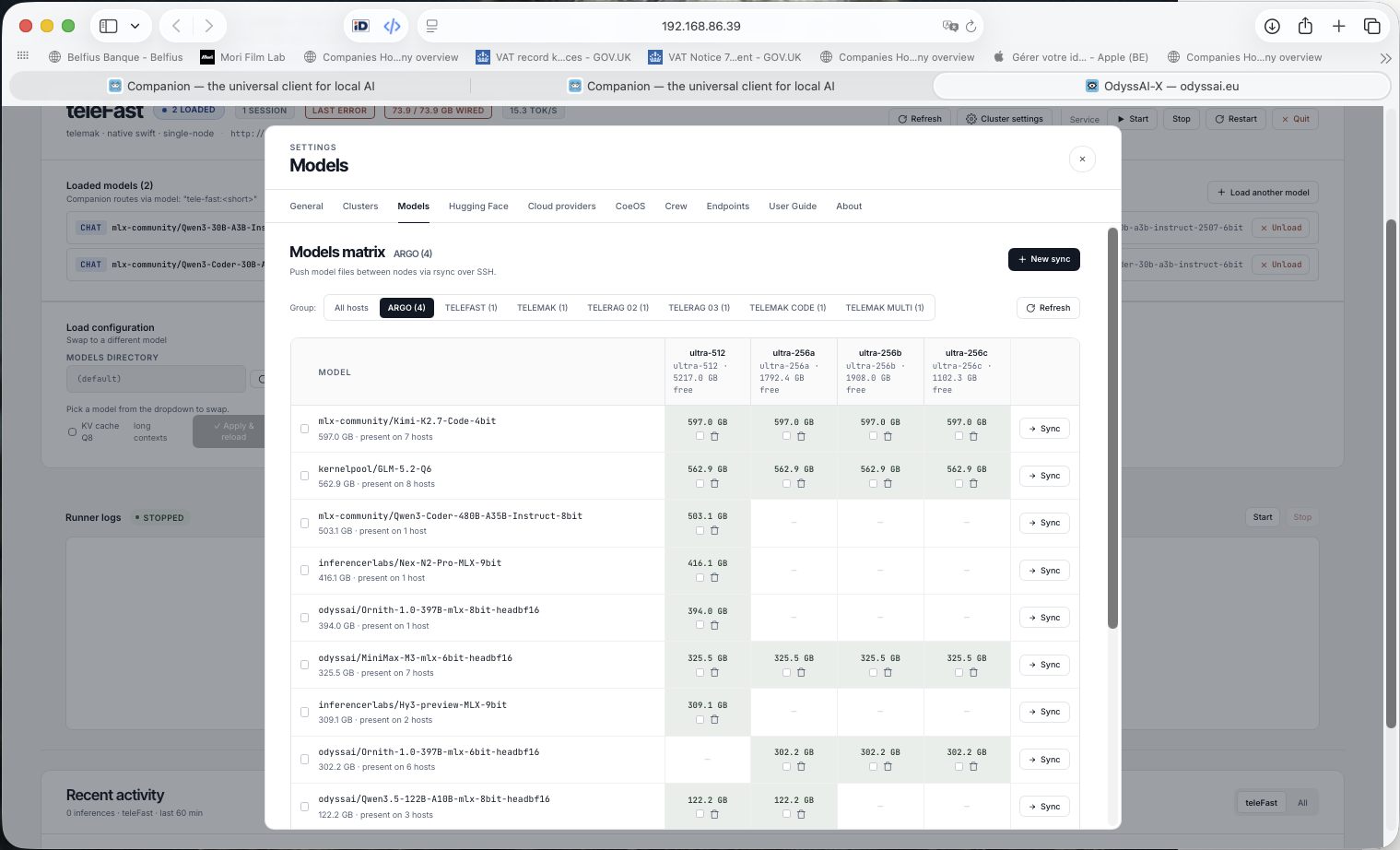Go forward with Safari forward arrow
The width and height of the screenshot is (1400, 850).
[x=209, y=26]
